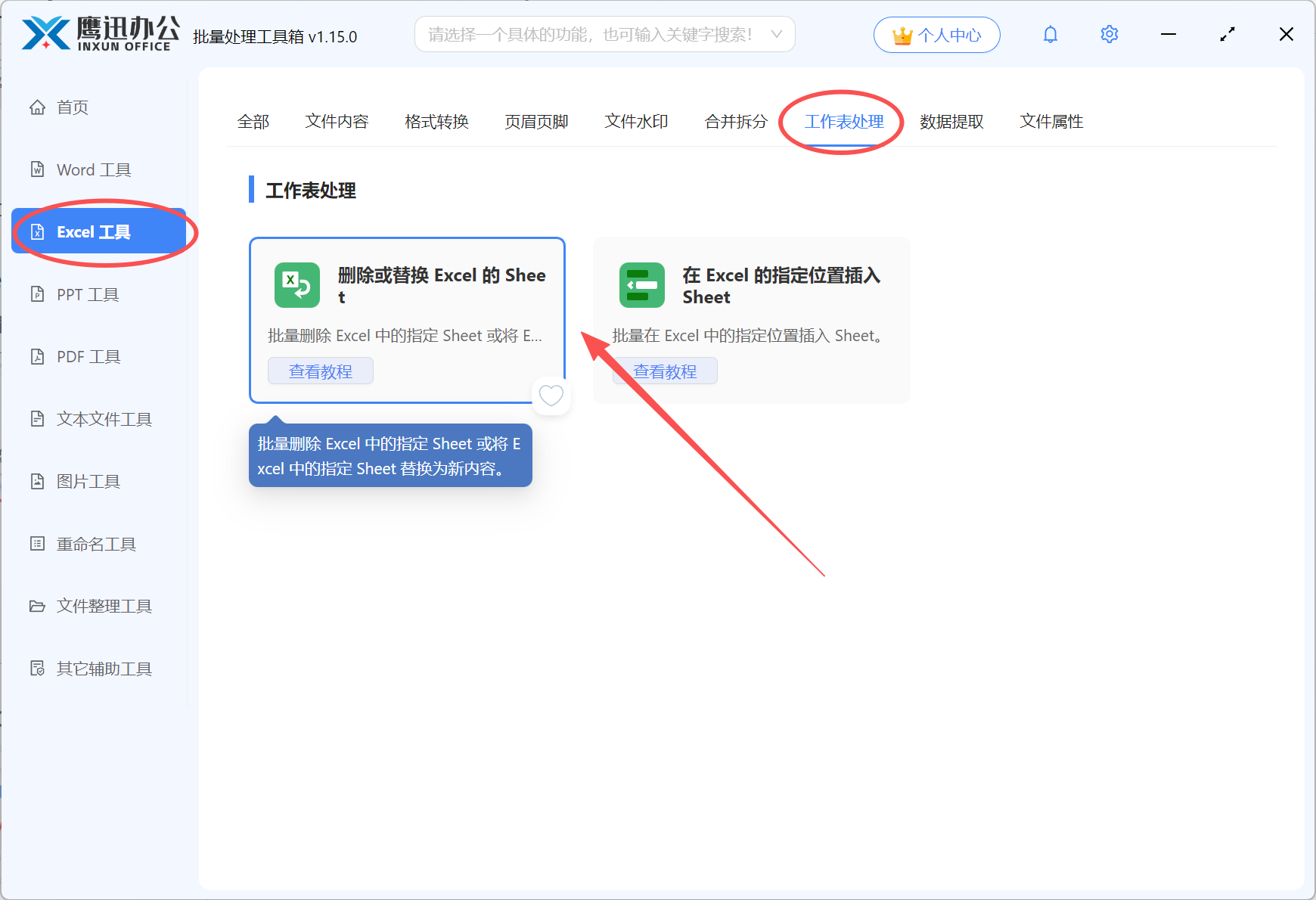Open Word 工具 in the sidebar
Screen dimensions: 1316x900
(94, 169)
